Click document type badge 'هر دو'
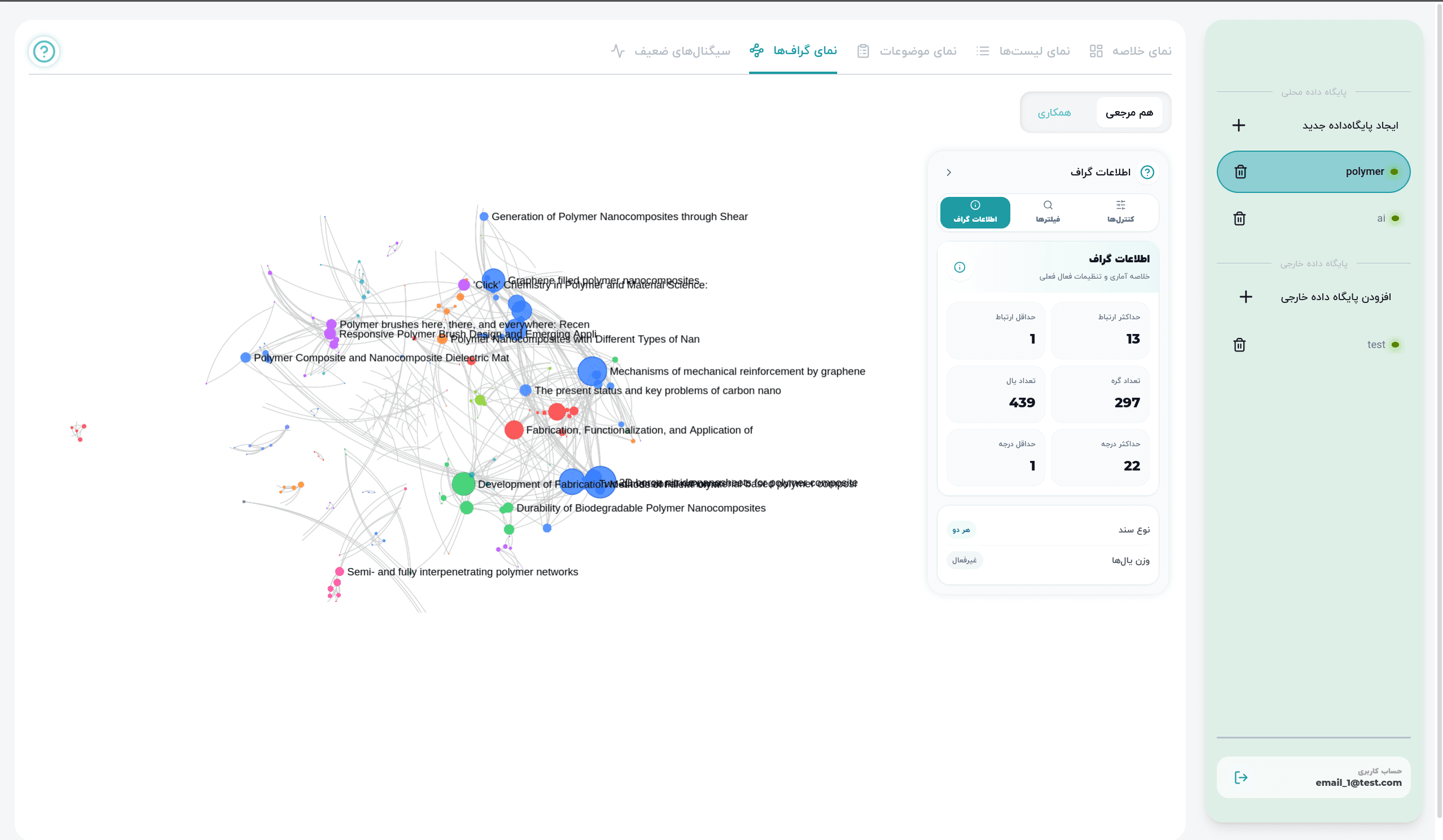Screen dimensions: 1443x840 [x=961, y=530]
